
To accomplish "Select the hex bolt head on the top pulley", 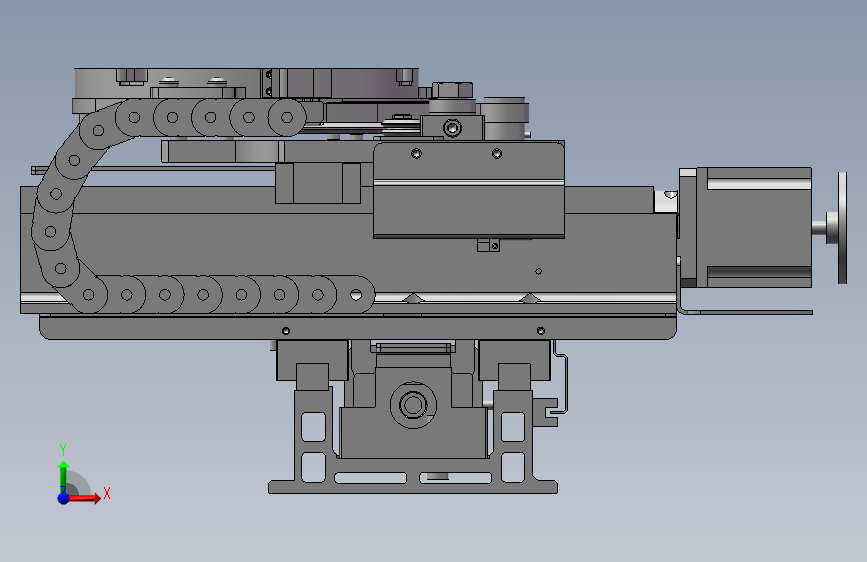I will point(452,90).
